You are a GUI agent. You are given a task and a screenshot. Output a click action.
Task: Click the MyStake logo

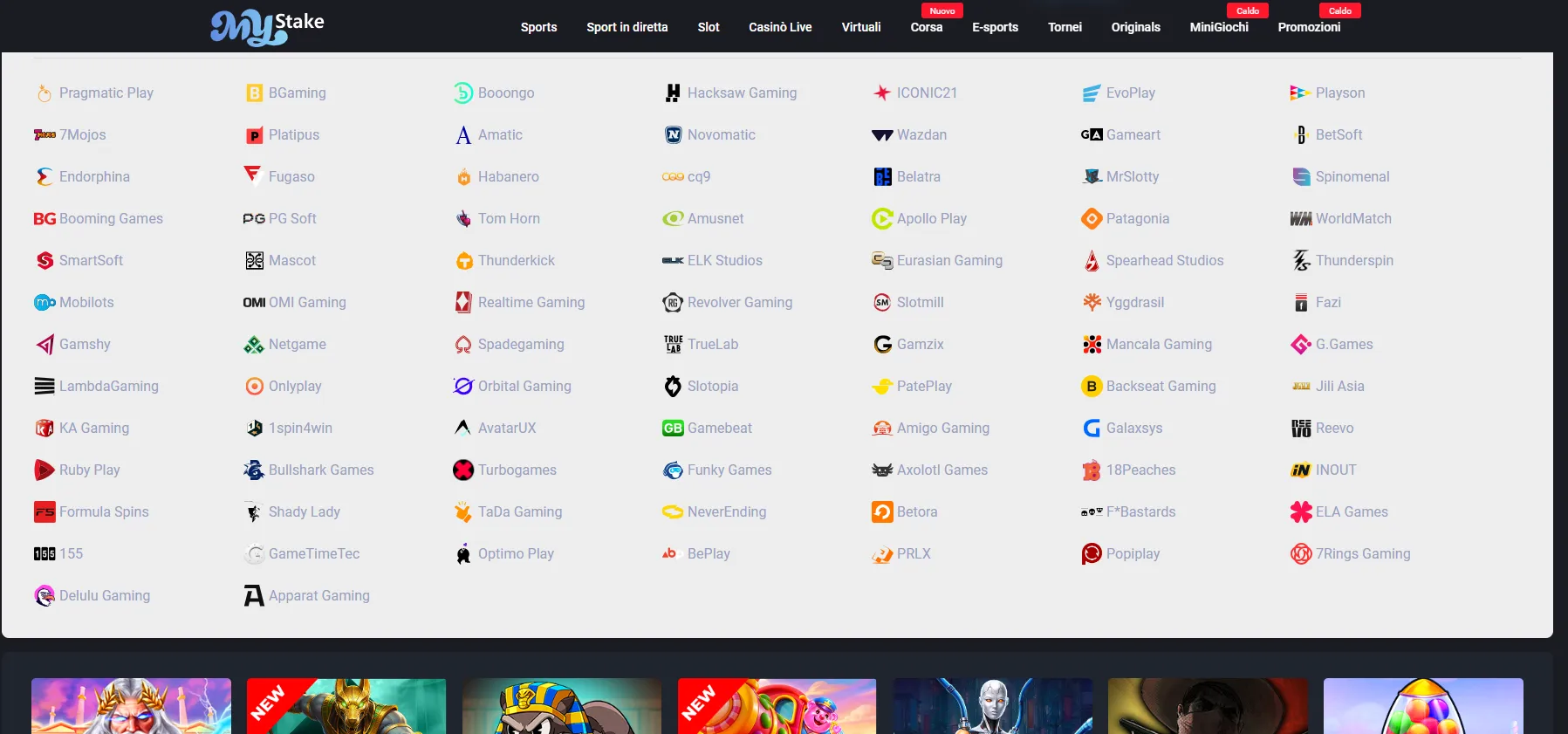267,27
